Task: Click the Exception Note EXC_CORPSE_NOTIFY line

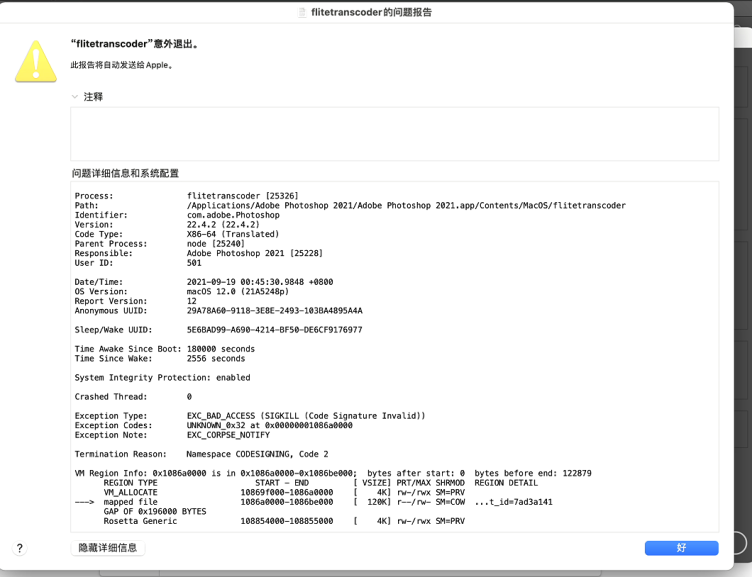Action: pos(172,436)
